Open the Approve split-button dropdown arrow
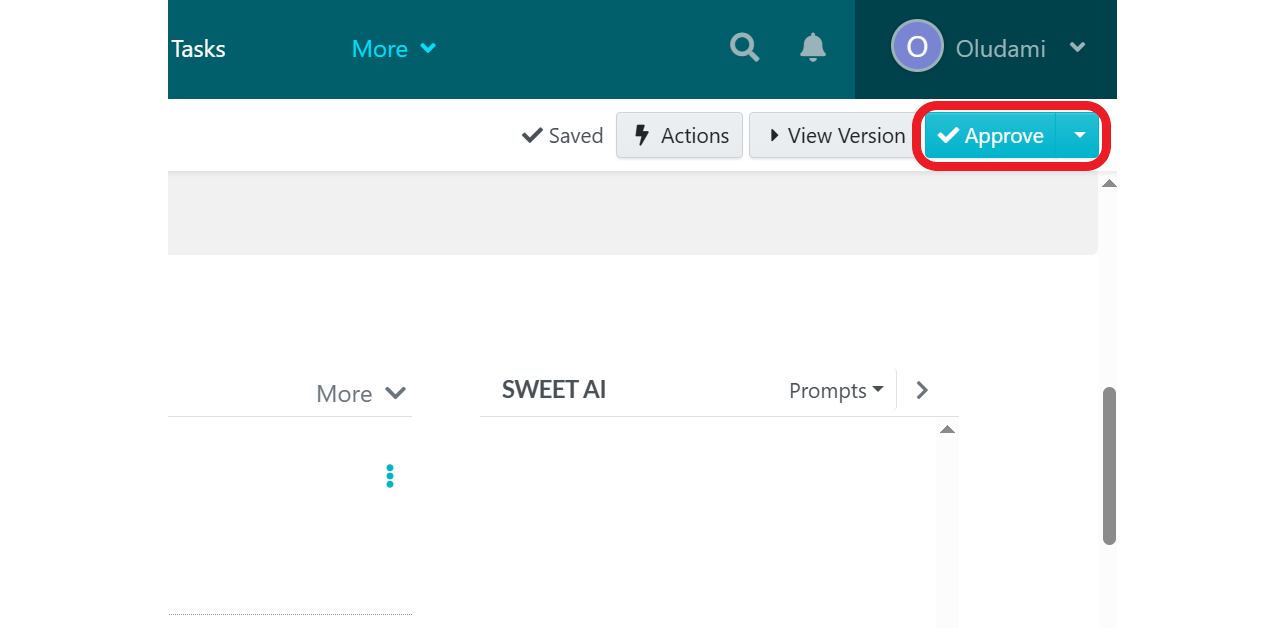1284x628 pixels. [1079, 135]
